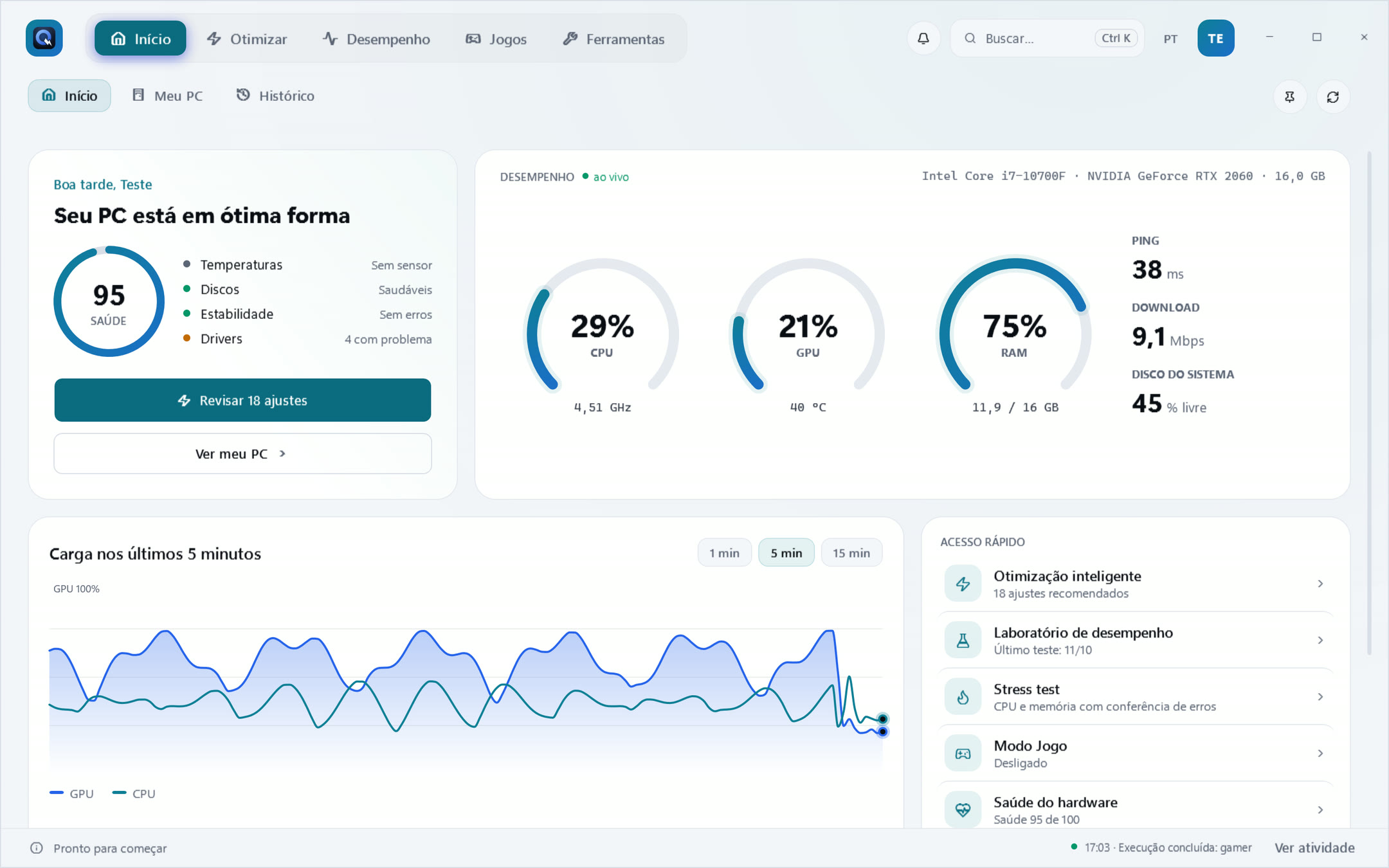The image size is (1389, 868).
Task: Expand Laboratório de desempenho chevron
Action: 1320,640
